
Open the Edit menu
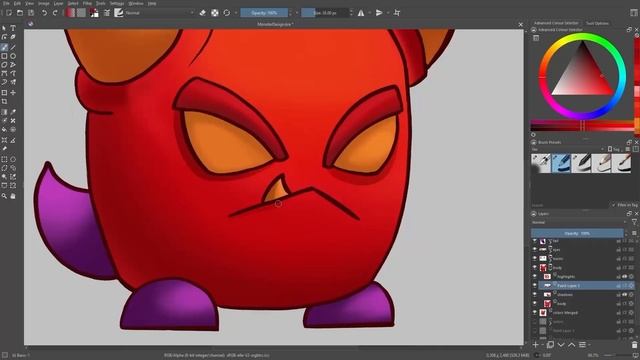(x=18, y=3)
